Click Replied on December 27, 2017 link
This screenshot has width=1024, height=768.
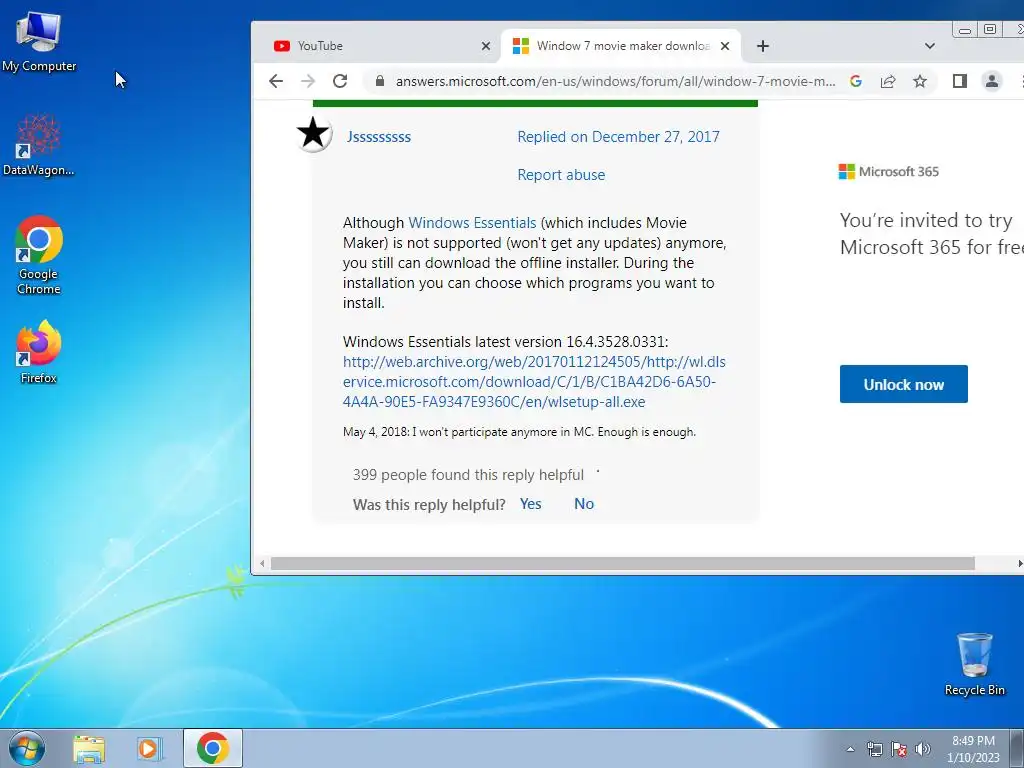pyautogui.click(x=618, y=136)
